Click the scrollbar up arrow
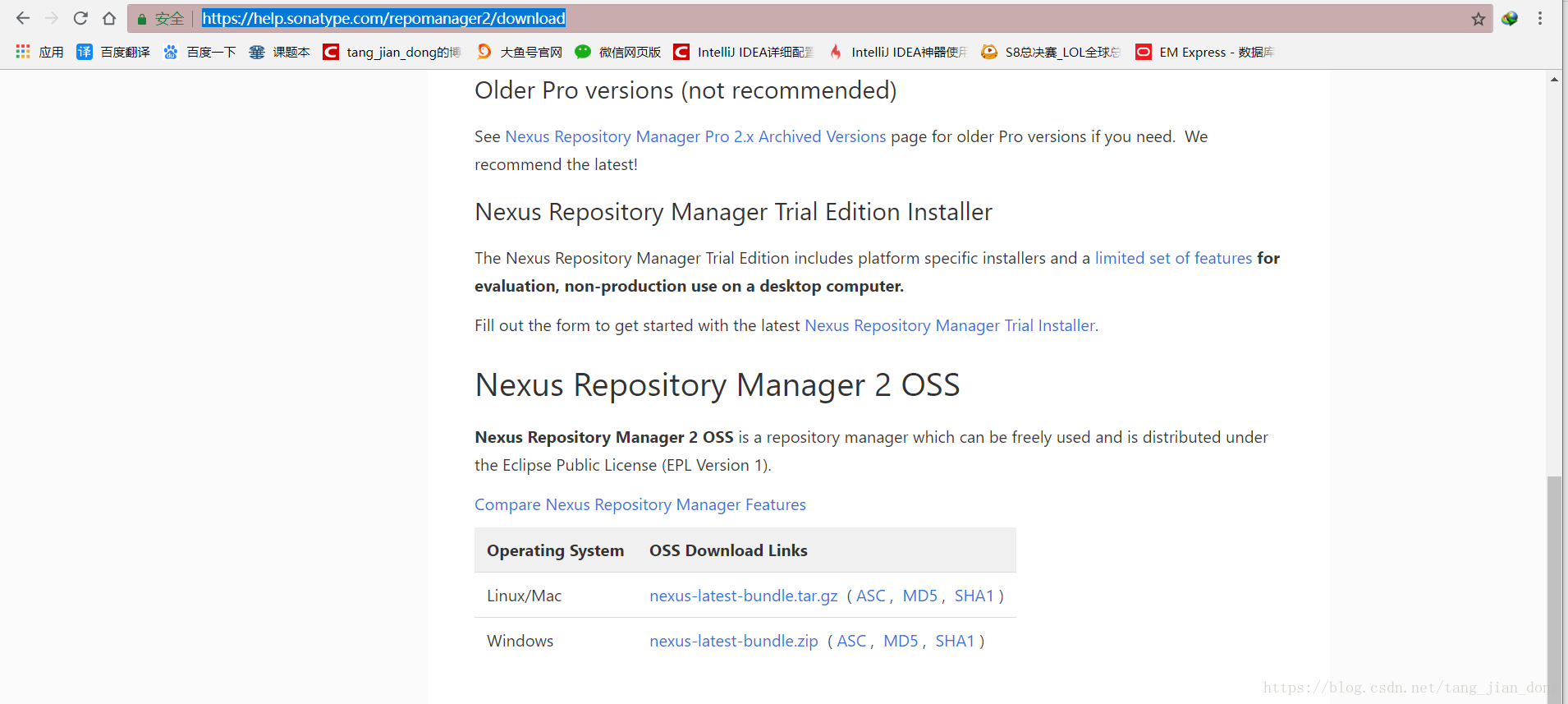 click(x=1554, y=80)
